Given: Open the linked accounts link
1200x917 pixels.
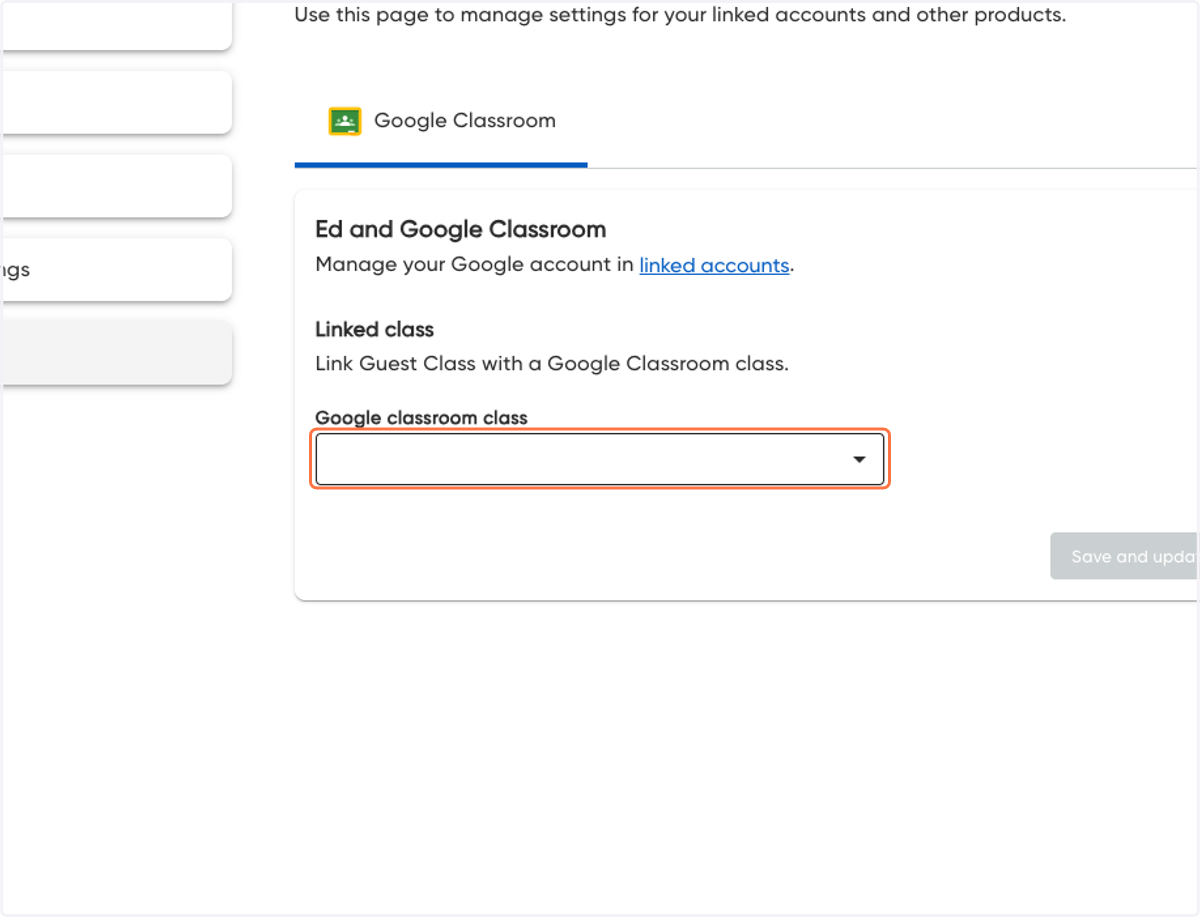Looking at the screenshot, I should click(714, 265).
